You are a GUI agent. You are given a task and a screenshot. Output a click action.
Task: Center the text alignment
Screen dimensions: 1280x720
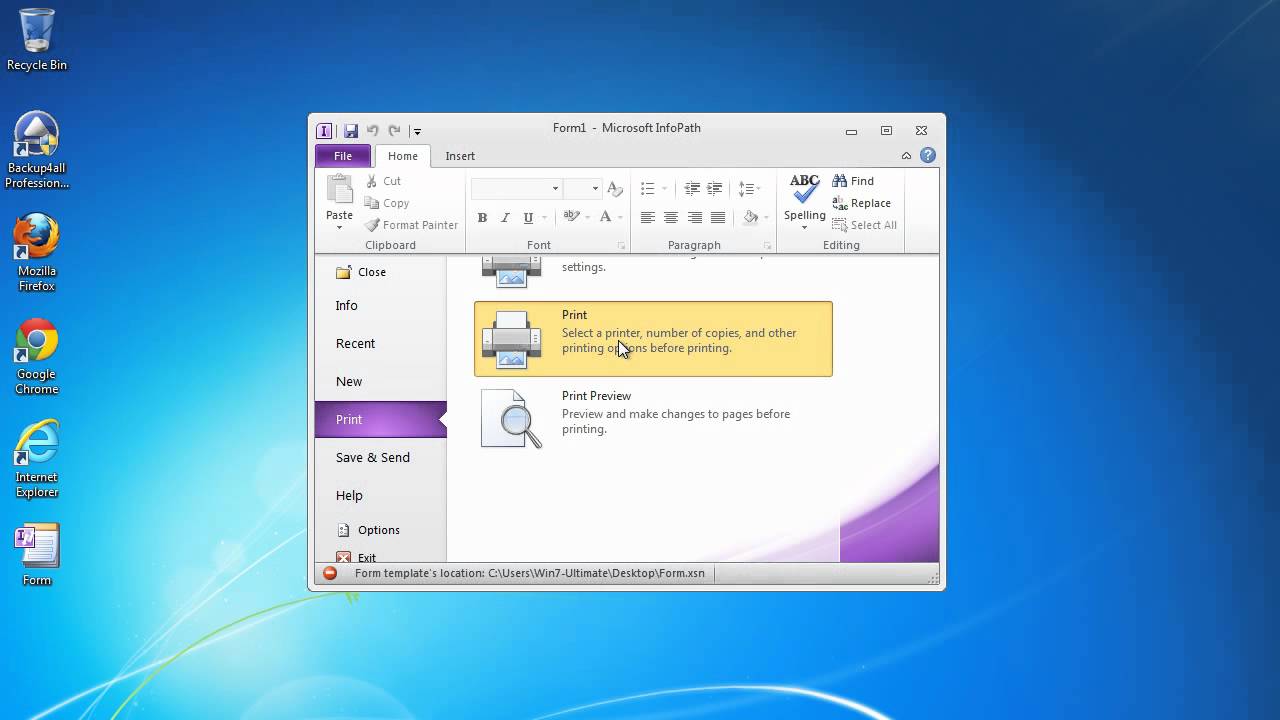click(x=671, y=217)
